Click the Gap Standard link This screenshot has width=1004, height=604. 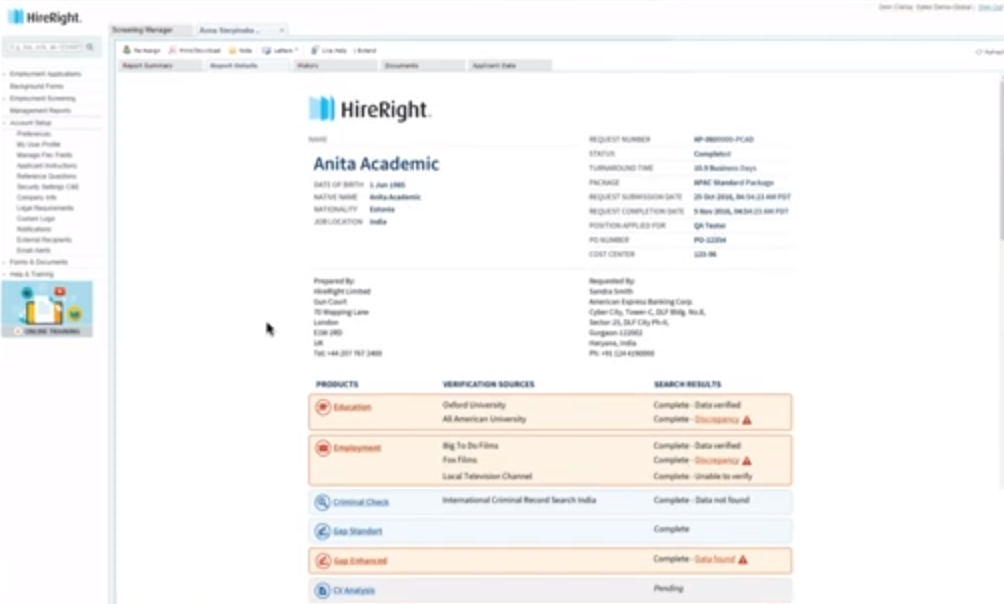point(357,531)
